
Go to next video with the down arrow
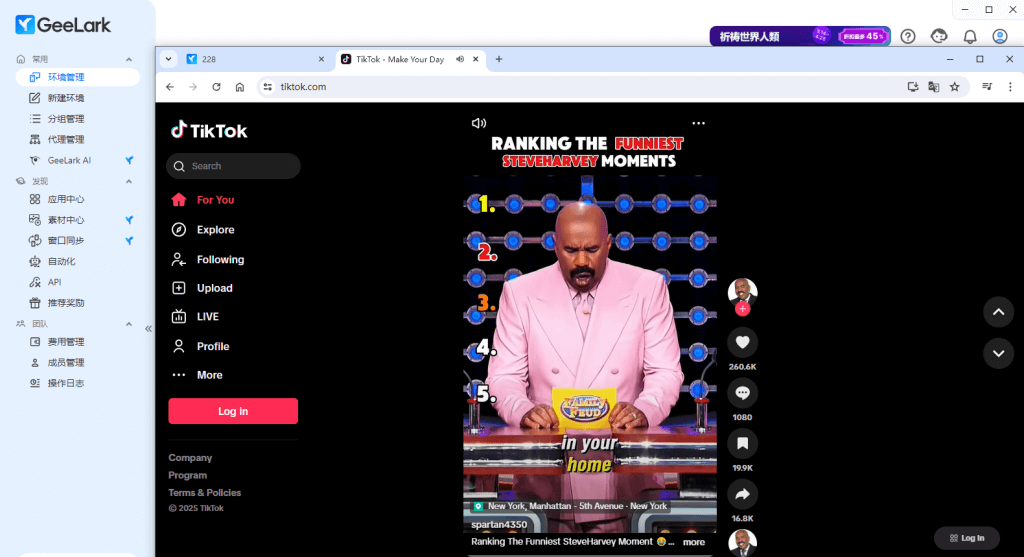point(997,353)
